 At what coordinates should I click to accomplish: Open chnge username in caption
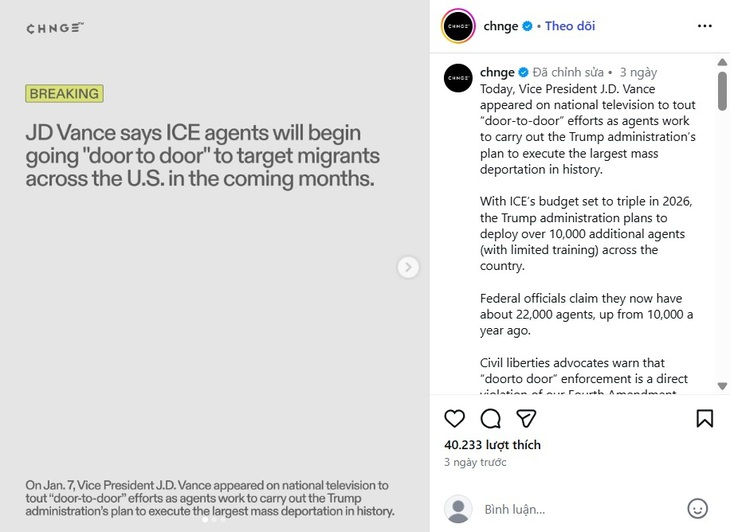pos(497,72)
